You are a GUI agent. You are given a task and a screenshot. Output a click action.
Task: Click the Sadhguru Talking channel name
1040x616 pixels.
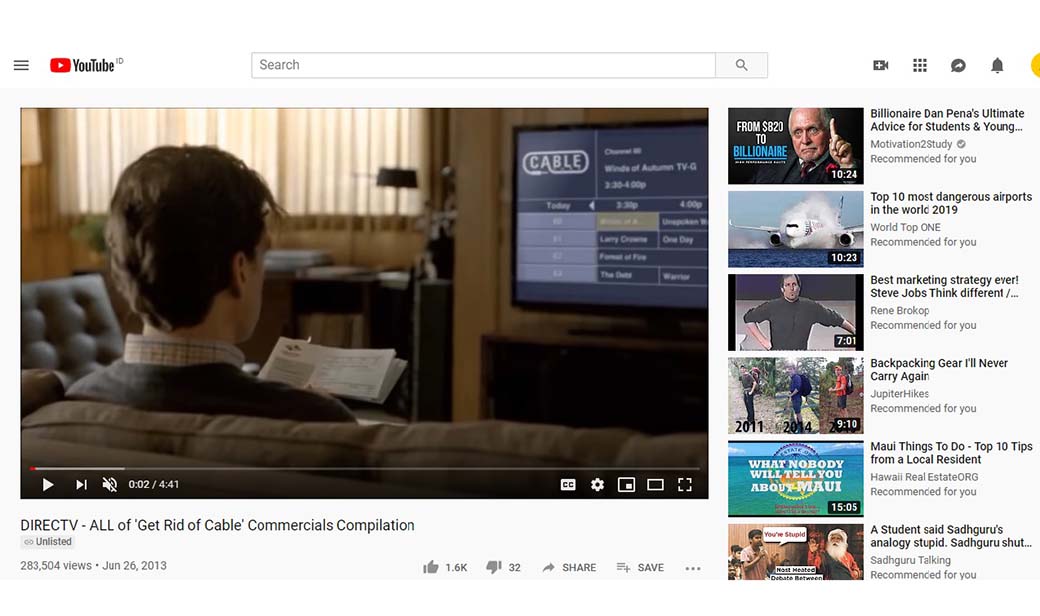910,560
